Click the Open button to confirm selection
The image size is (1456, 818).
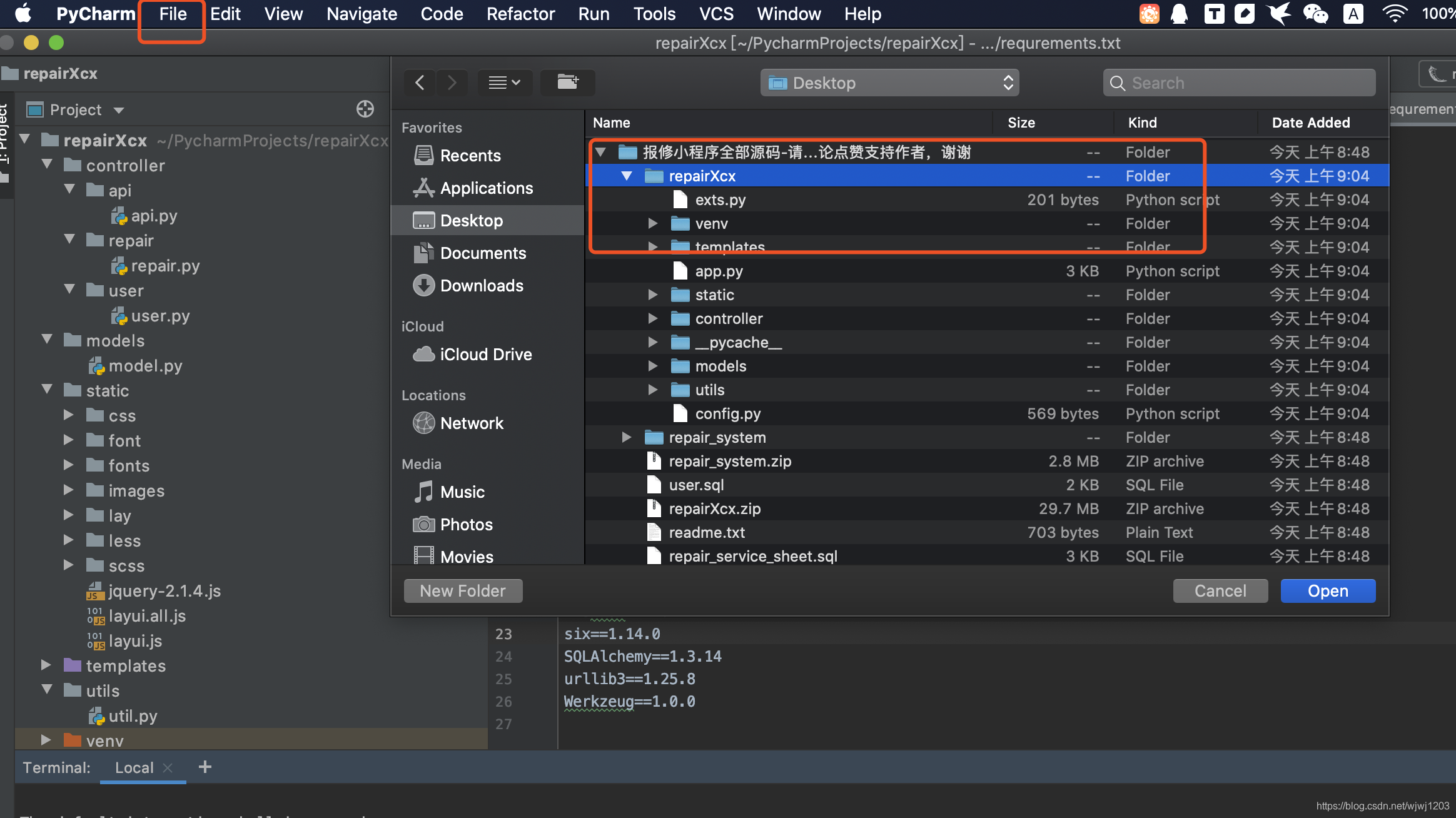tap(1327, 590)
